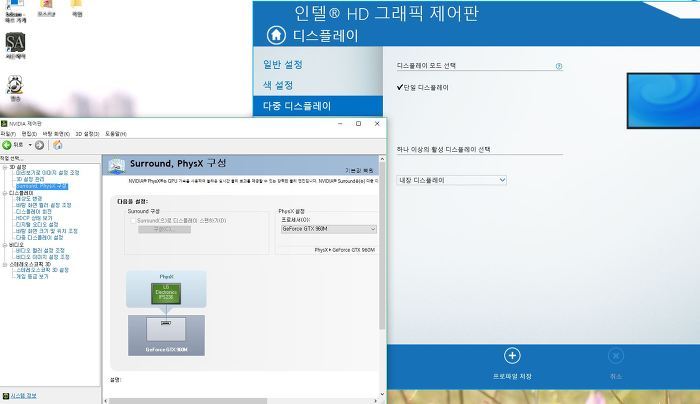Screen dimensions: 700x404
Task: Open the SA desktop shortcut icon
Action: coord(15,43)
